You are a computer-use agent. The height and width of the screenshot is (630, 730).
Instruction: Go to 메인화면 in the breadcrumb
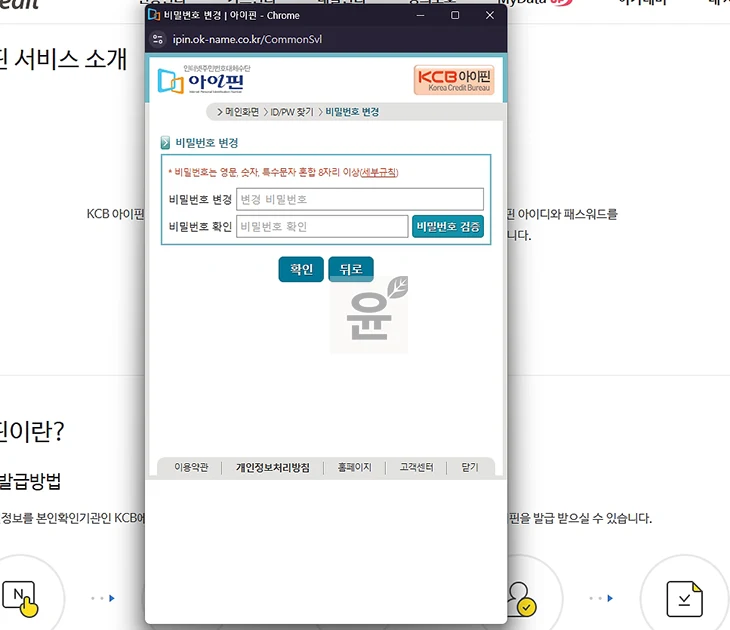tap(242, 112)
